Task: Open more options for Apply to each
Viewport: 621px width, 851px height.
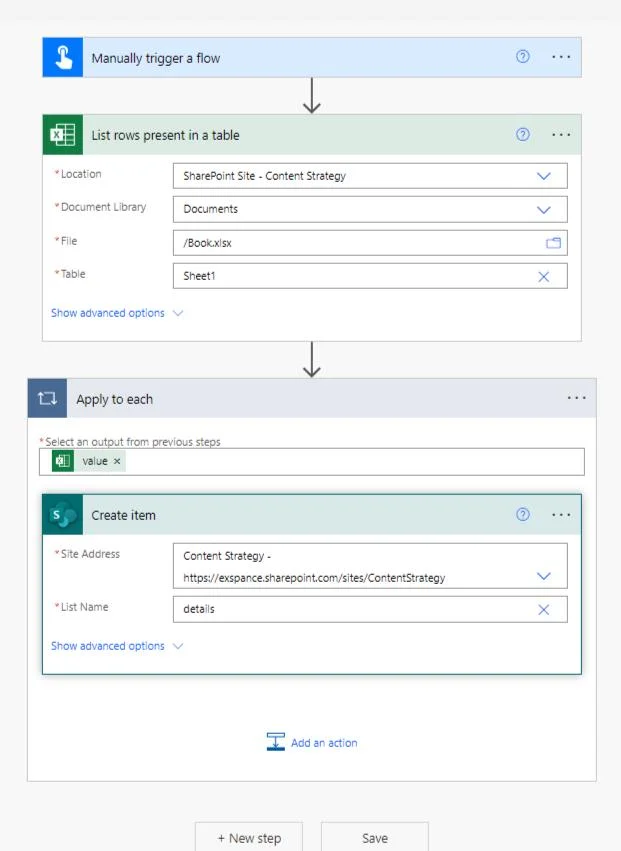Action: 576,398
